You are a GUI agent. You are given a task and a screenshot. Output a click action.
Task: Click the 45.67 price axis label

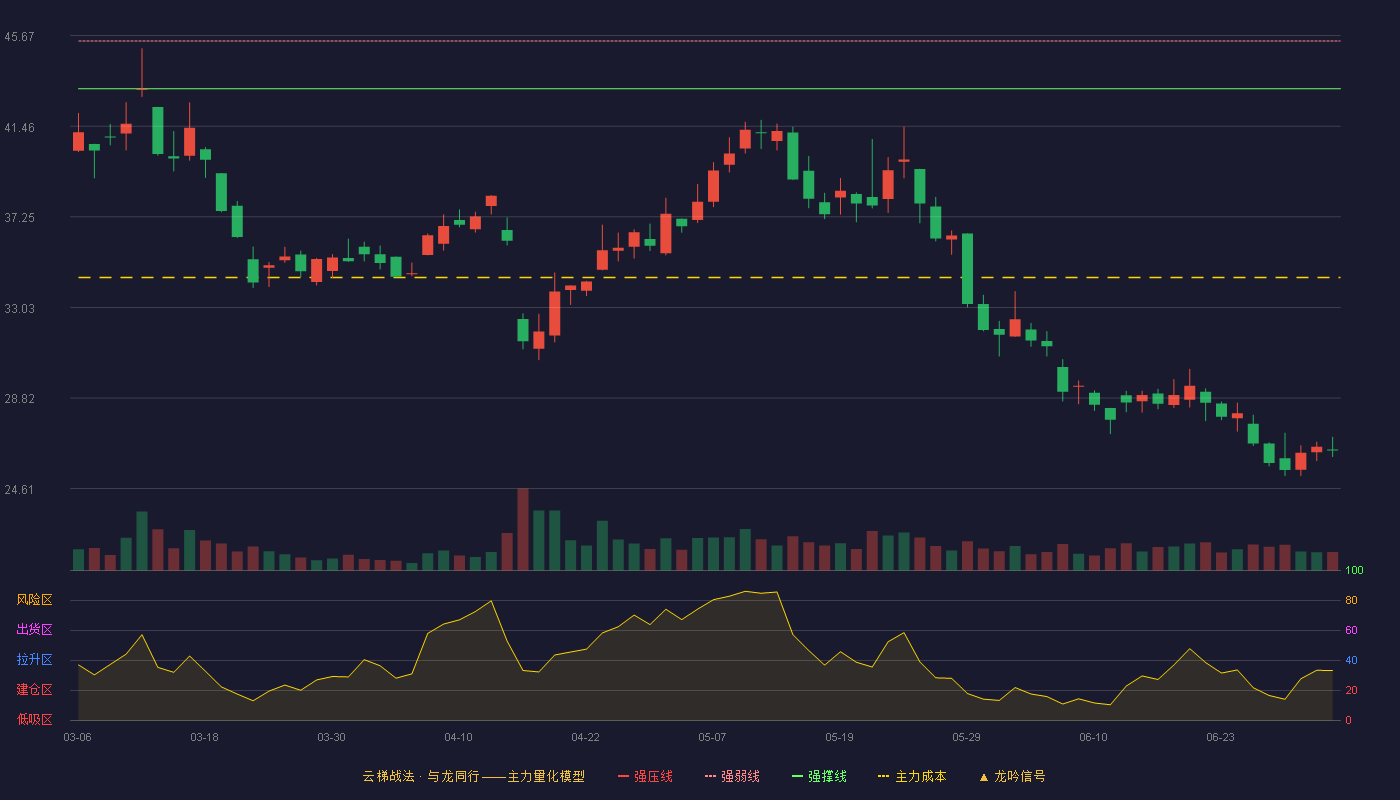click(19, 37)
